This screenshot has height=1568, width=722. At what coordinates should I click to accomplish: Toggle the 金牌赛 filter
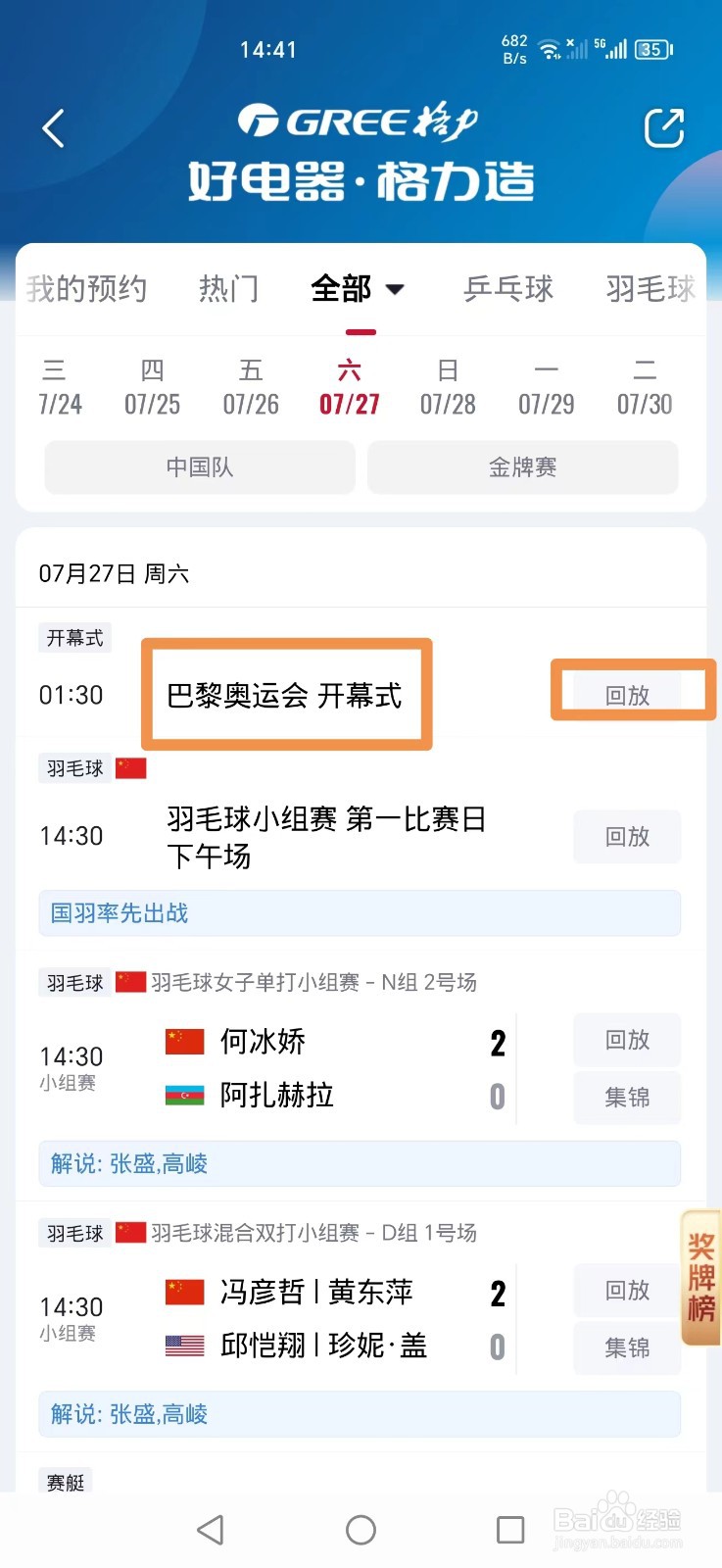522,467
